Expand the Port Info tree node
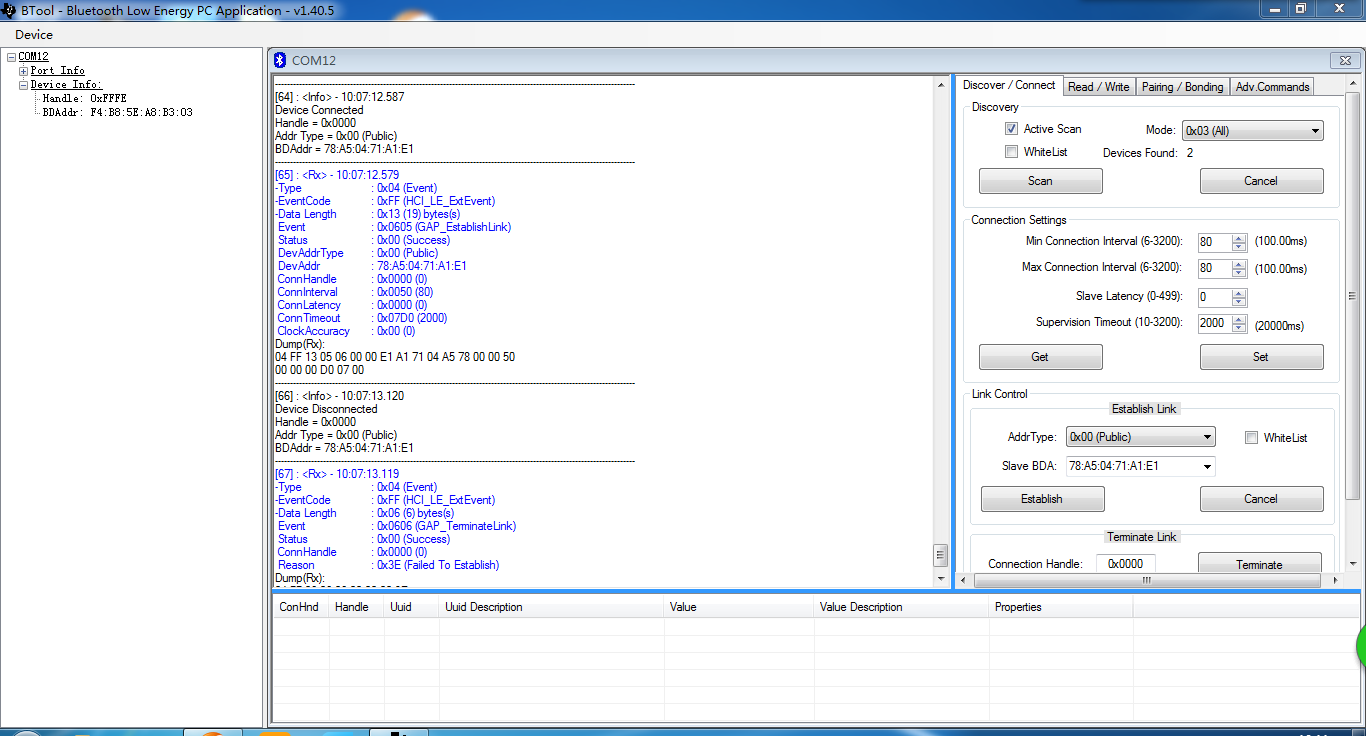This screenshot has width=1366, height=736. 23,71
